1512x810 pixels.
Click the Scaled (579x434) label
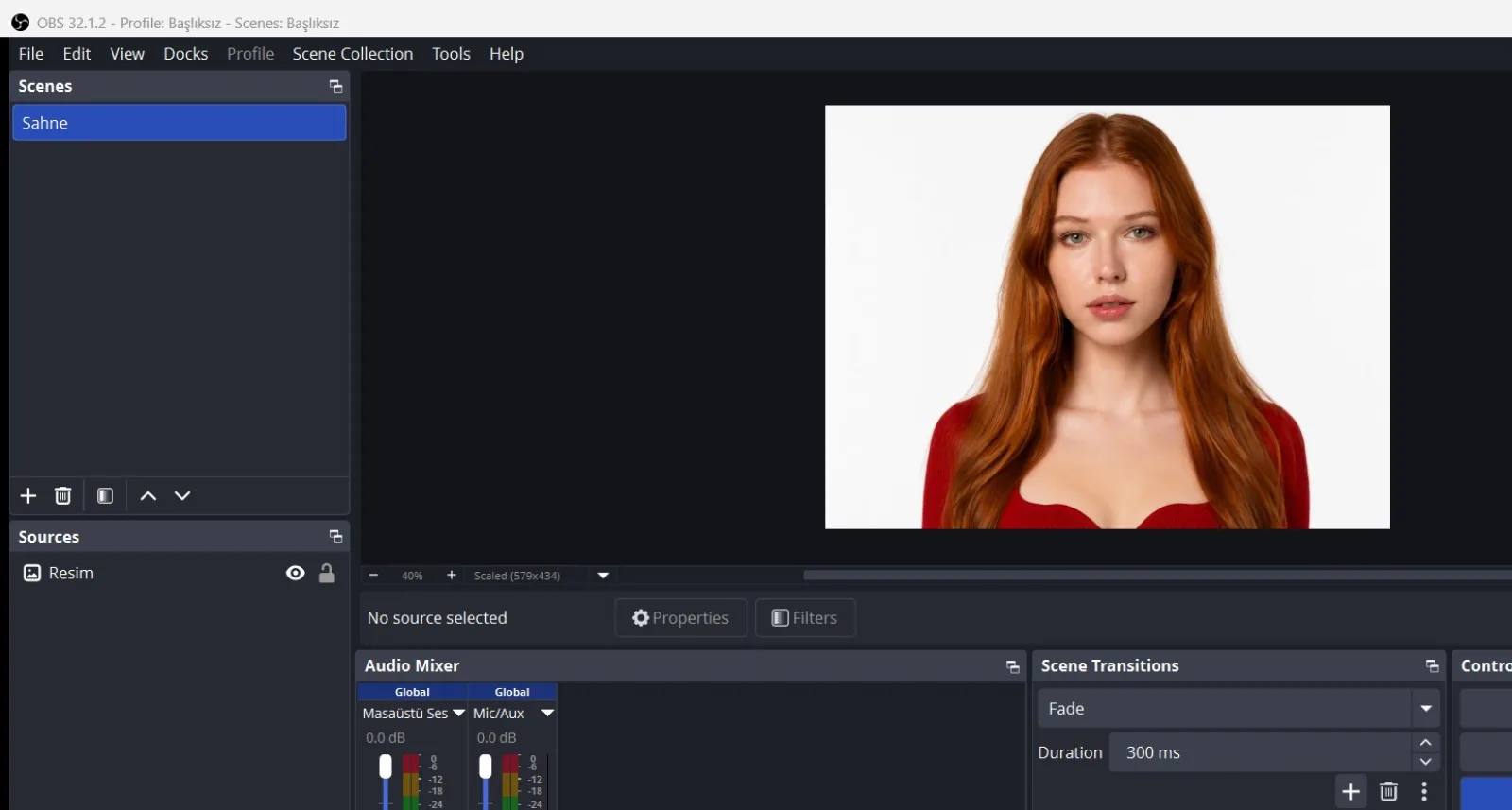(517, 576)
